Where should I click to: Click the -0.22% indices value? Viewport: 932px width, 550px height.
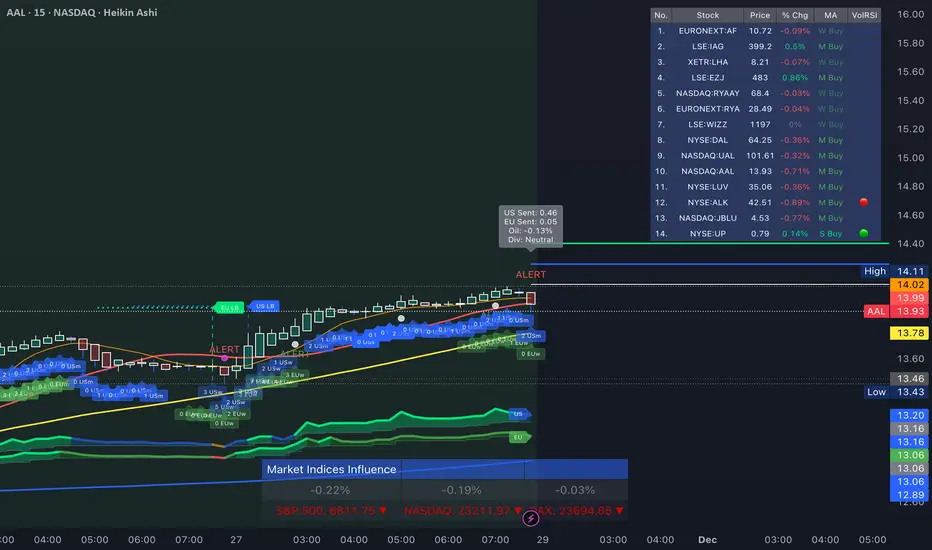[x=330, y=490]
